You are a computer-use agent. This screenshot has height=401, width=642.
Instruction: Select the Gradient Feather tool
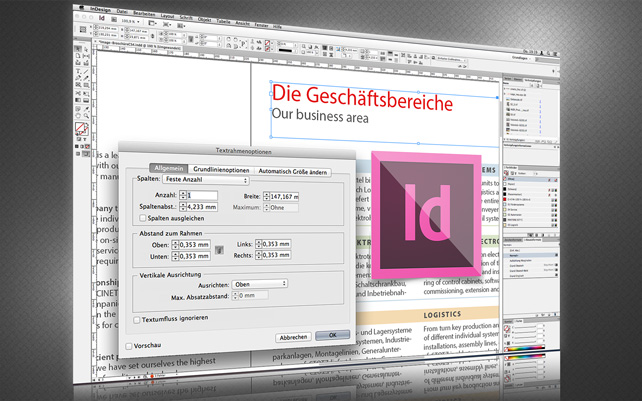pos(86,100)
